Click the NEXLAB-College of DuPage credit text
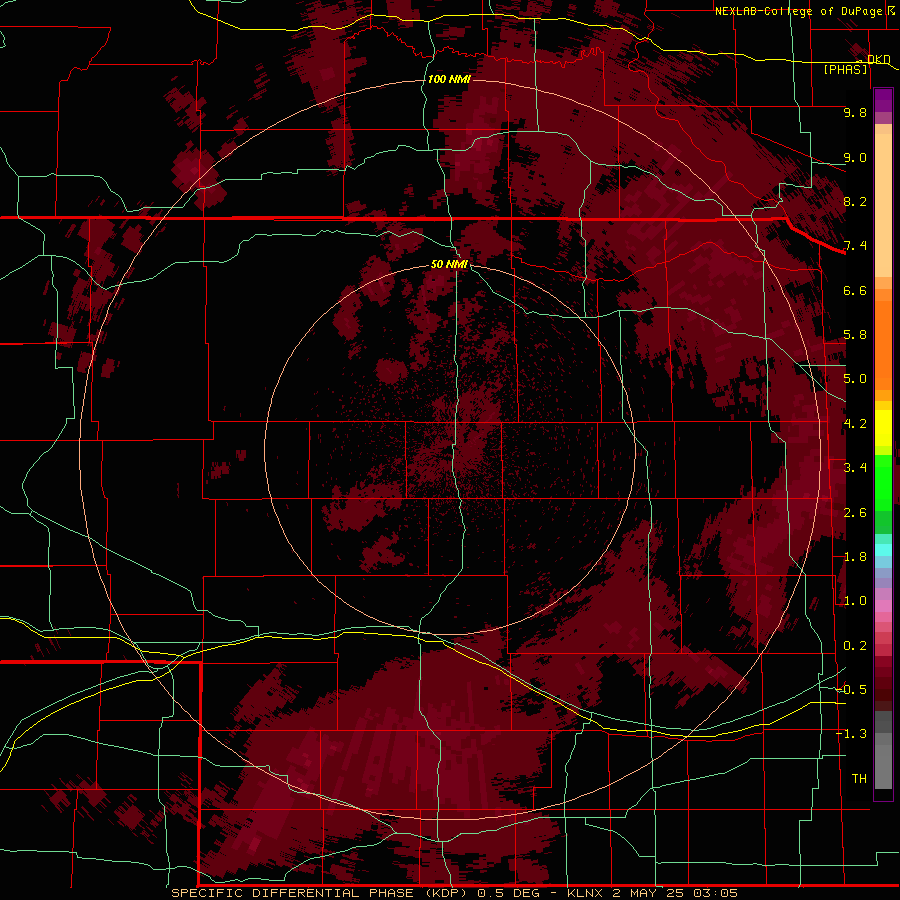 coord(800,11)
